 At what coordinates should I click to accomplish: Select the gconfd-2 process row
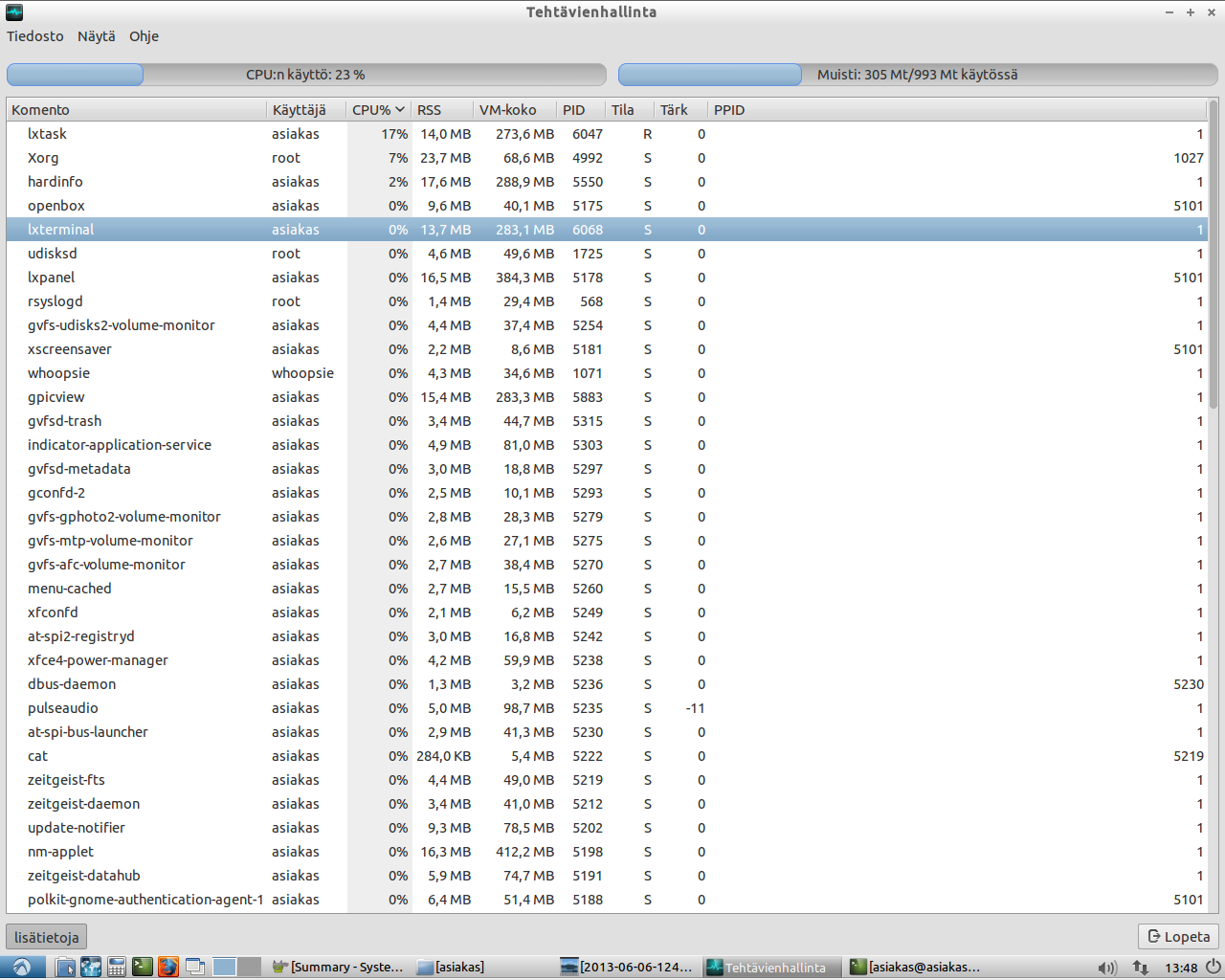pos(607,493)
